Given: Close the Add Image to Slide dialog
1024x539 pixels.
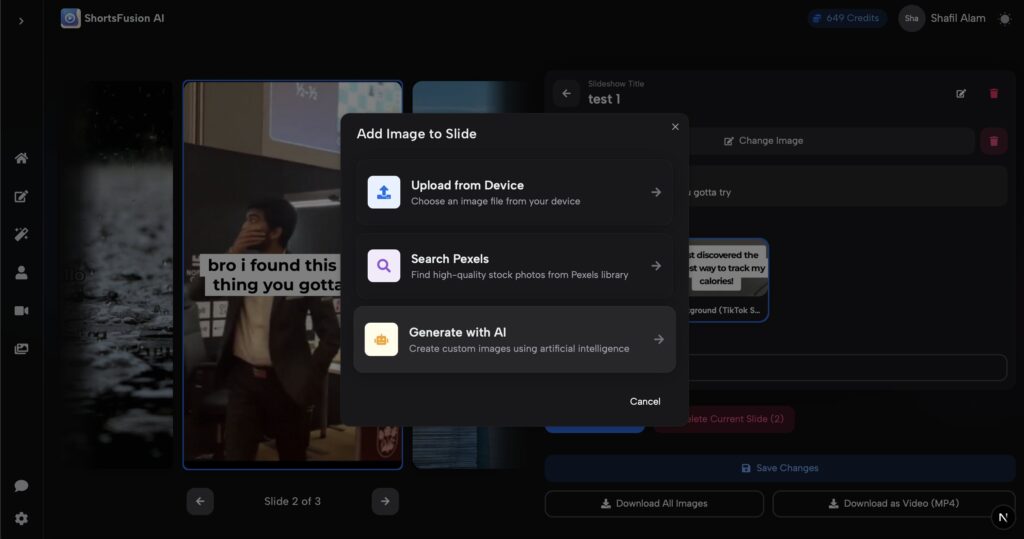Looking at the screenshot, I should point(675,127).
